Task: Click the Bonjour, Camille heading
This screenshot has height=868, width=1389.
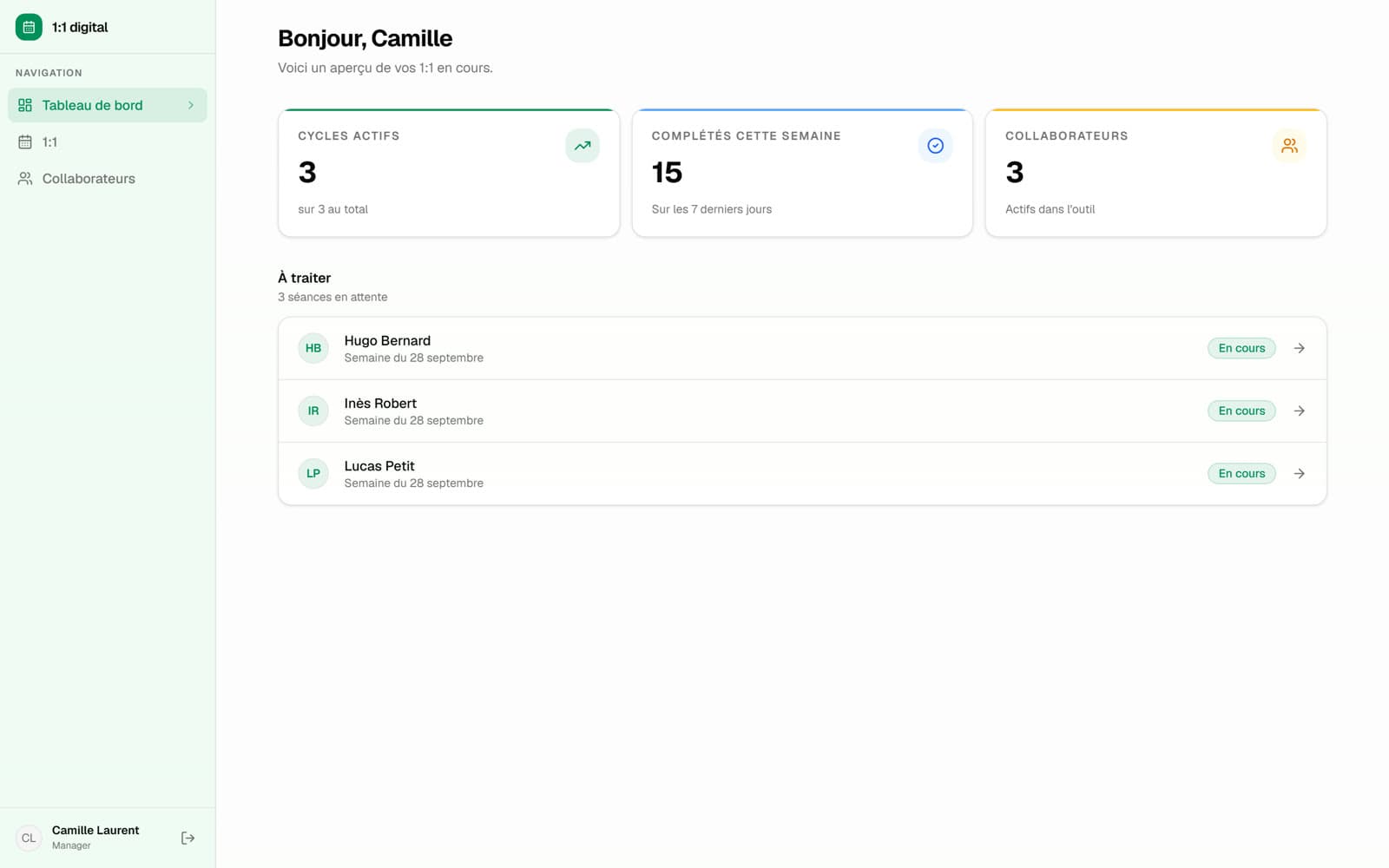Action: click(x=365, y=38)
